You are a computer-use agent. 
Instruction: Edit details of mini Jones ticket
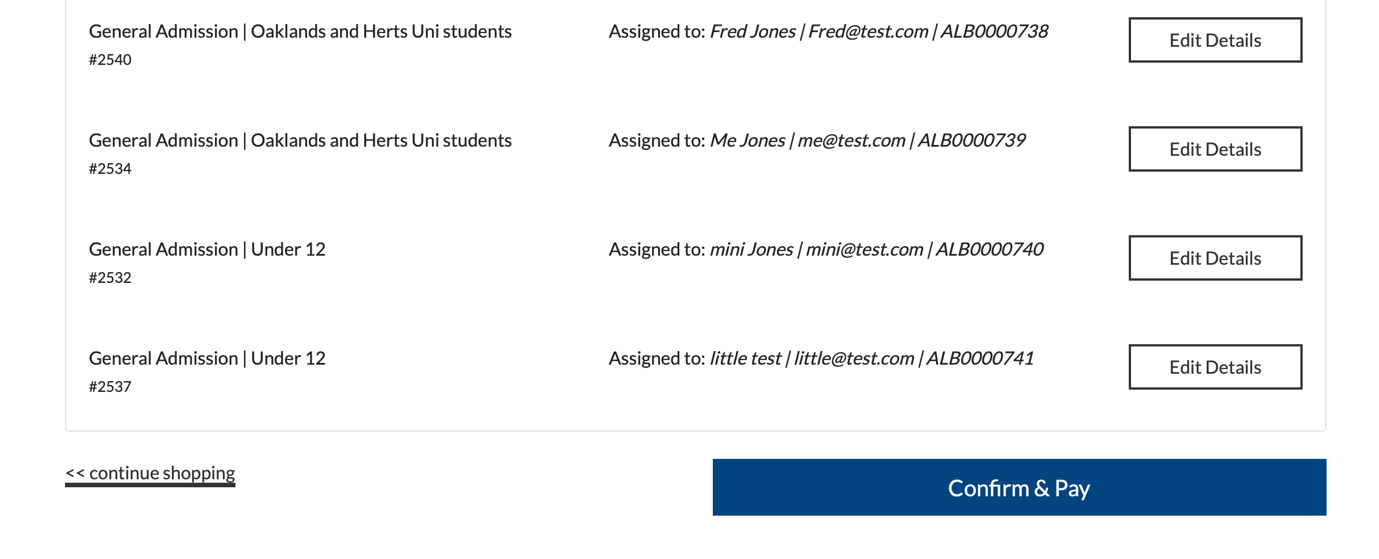point(1214,258)
